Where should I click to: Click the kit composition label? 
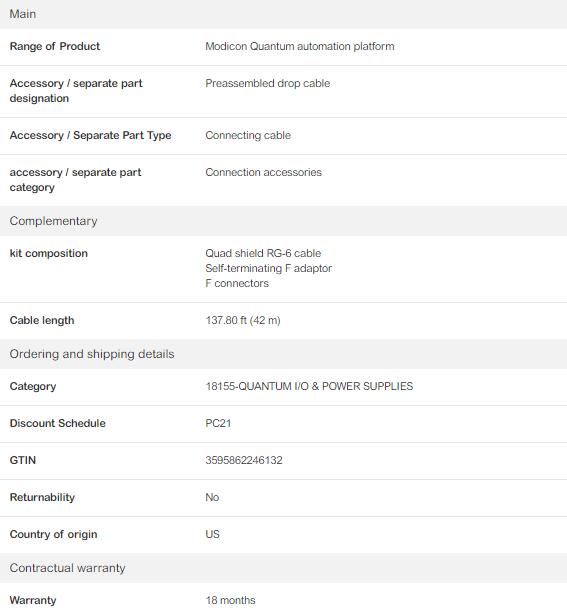click(48, 253)
